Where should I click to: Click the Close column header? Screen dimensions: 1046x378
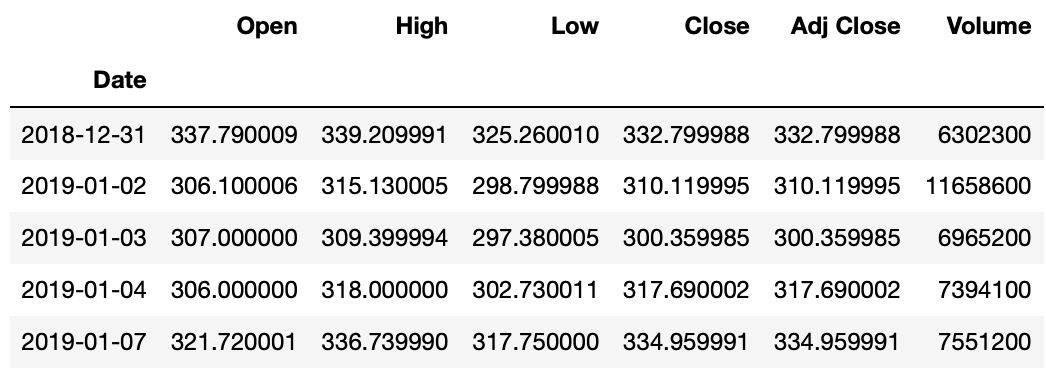(717, 26)
